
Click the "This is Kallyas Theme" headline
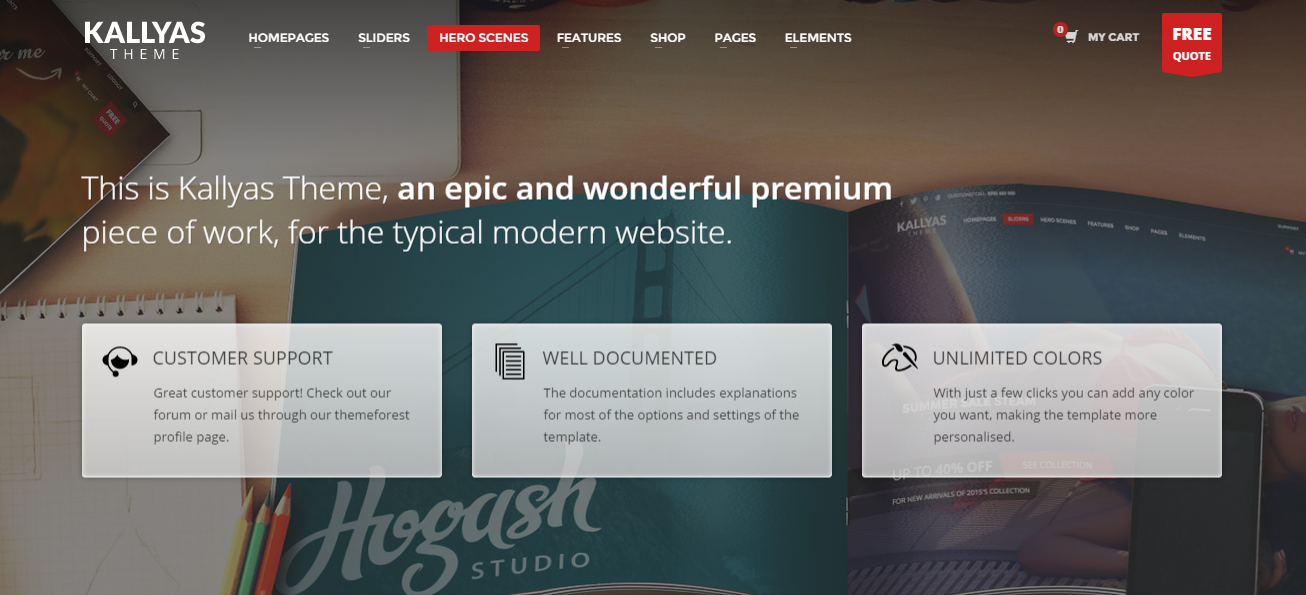pyautogui.click(x=487, y=210)
